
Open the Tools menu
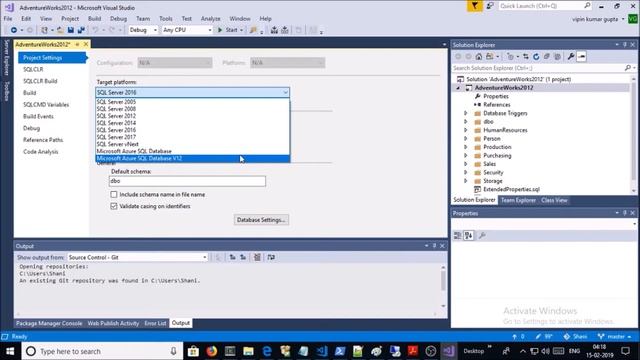[x=165, y=19]
